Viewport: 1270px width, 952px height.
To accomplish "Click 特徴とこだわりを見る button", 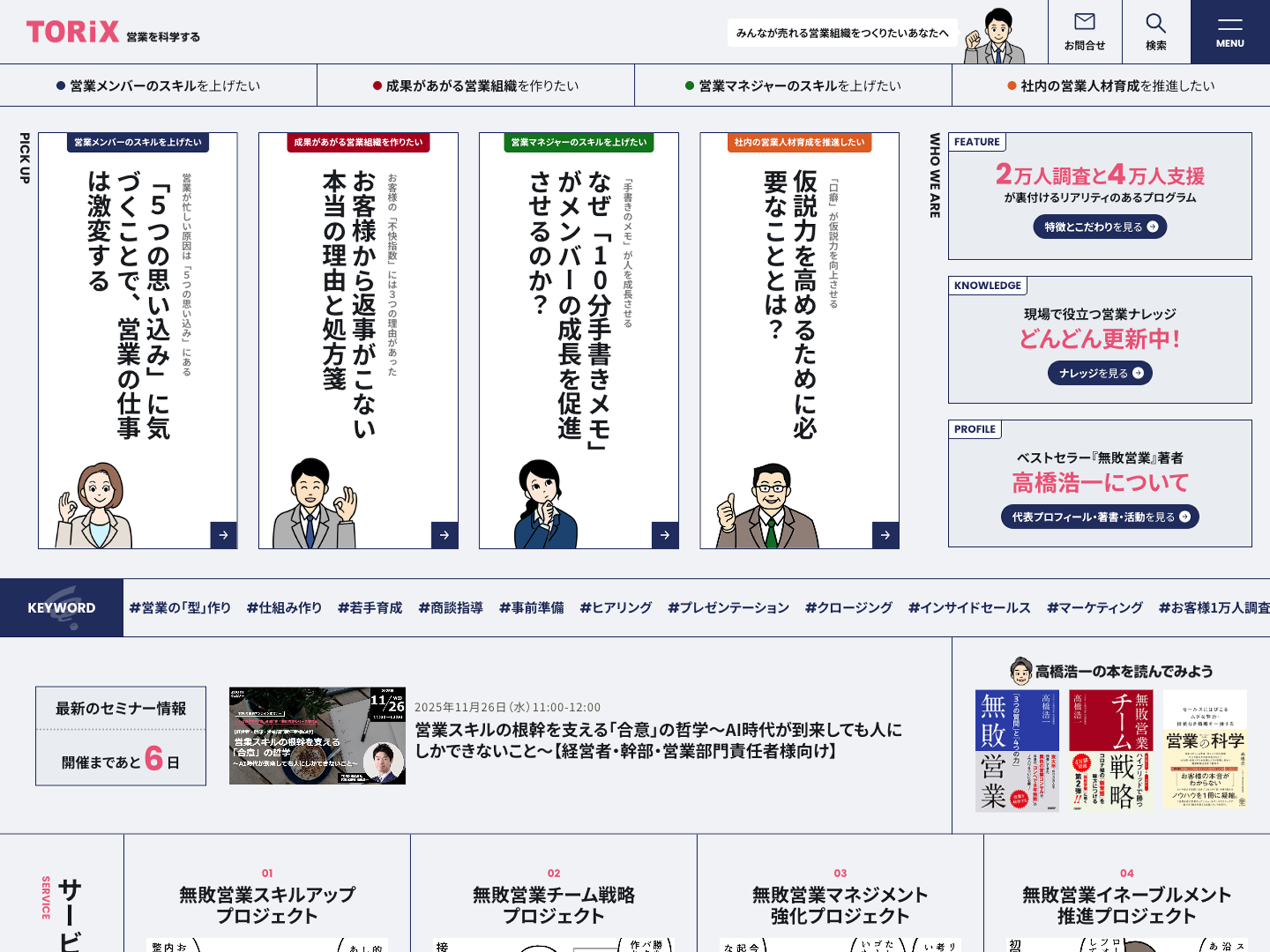I will point(1100,227).
